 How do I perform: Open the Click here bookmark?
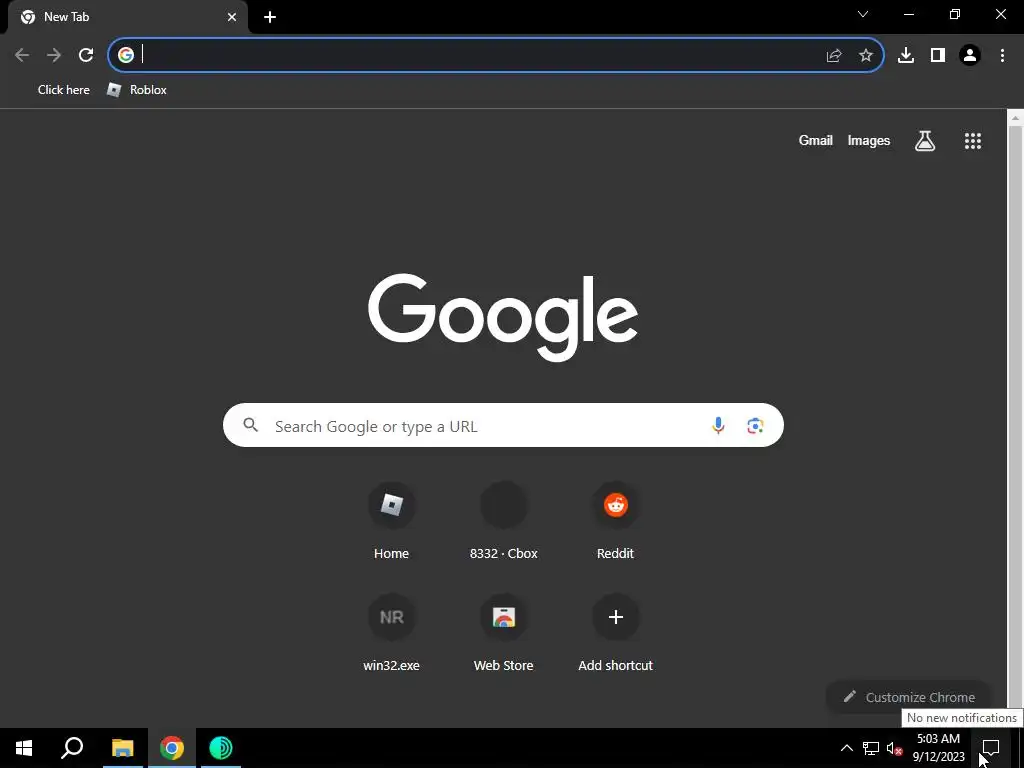pyautogui.click(x=63, y=90)
